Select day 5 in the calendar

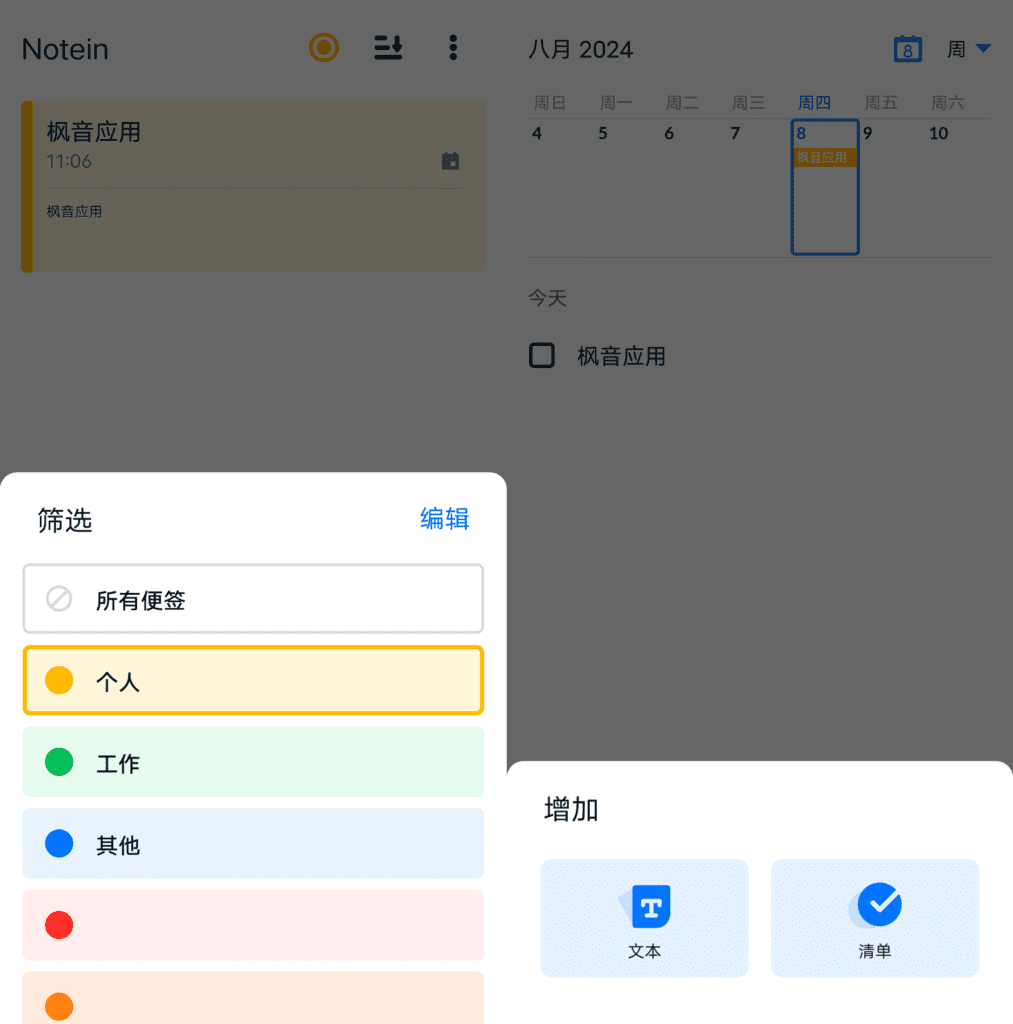click(x=603, y=134)
